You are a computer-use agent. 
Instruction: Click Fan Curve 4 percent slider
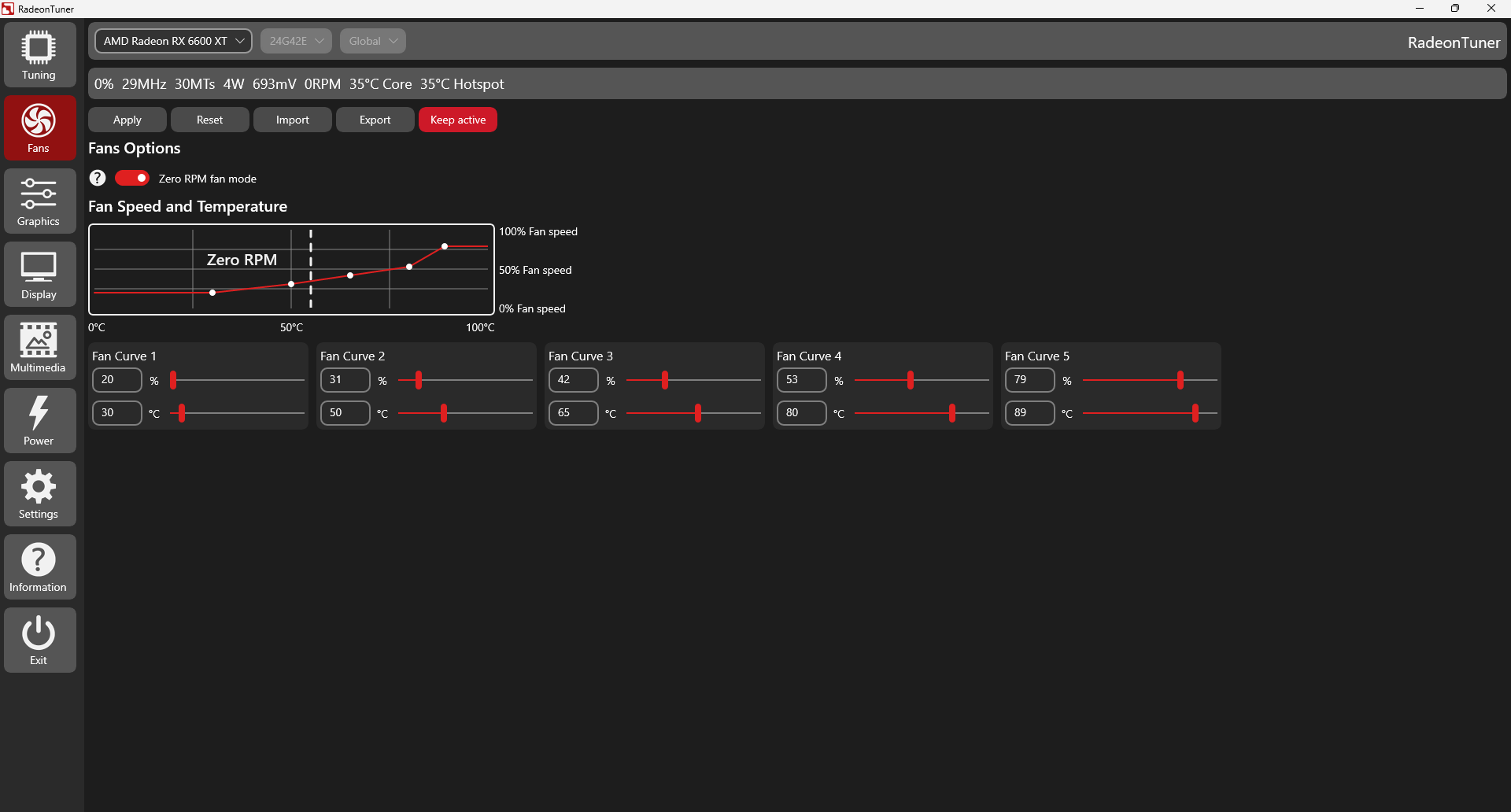point(922,380)
